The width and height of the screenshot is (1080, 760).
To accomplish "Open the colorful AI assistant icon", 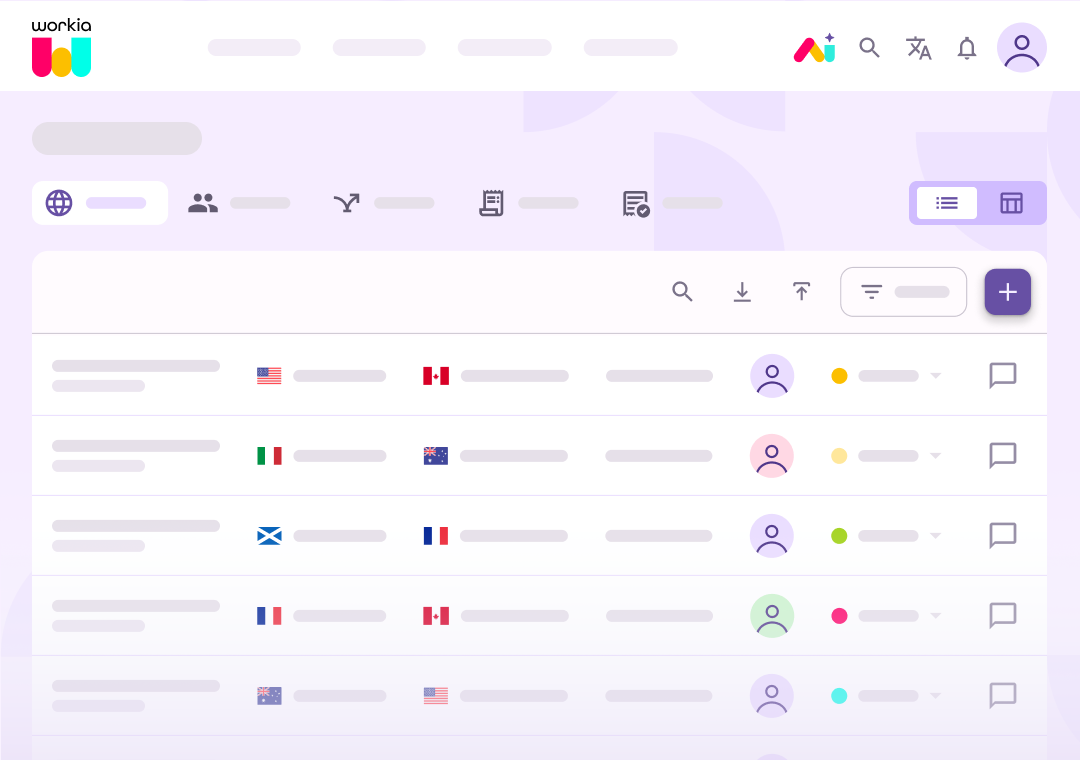I will (815, 48).
